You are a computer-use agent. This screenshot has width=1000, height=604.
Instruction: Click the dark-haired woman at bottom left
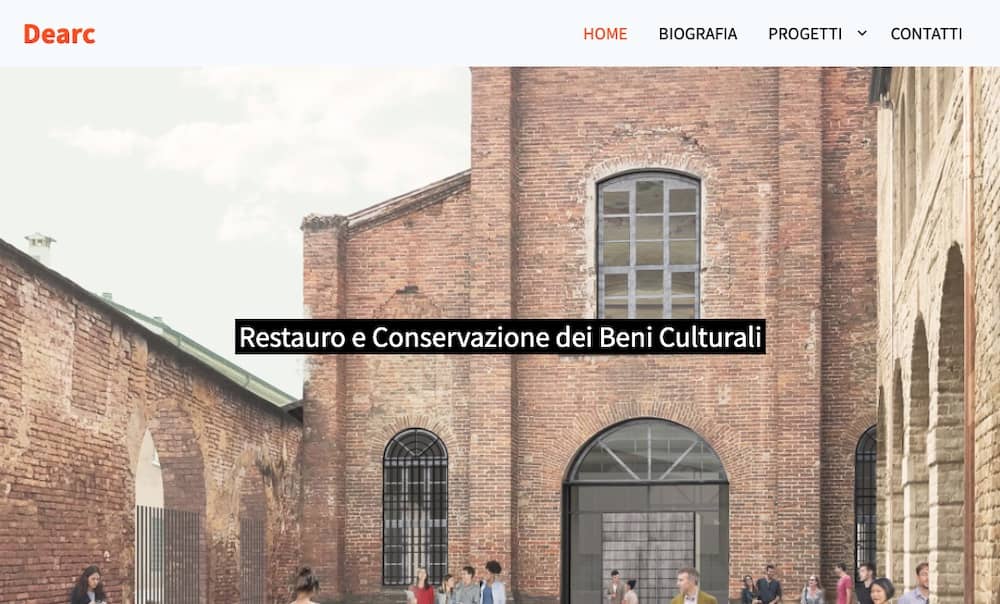click(x=88, y=586)
